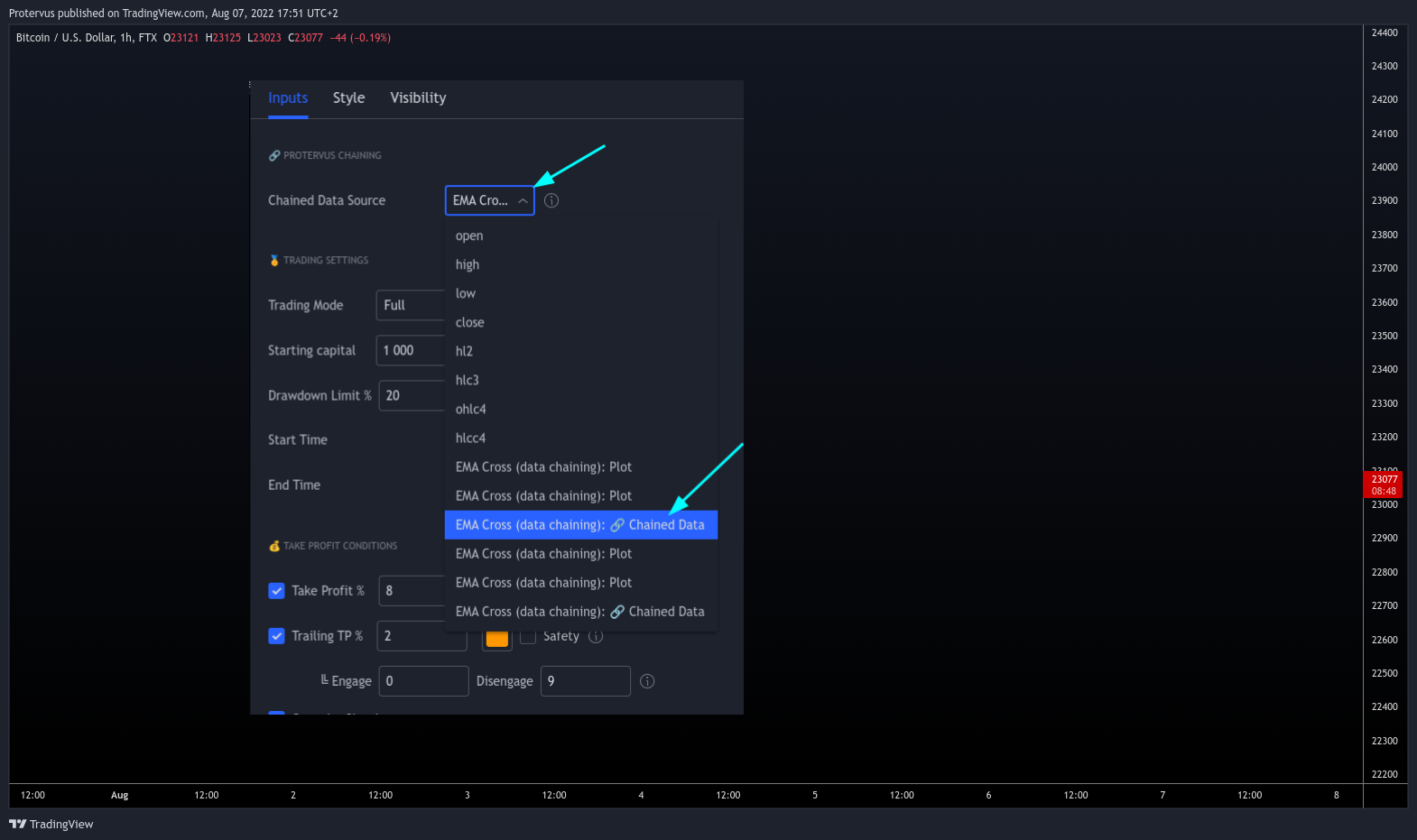Uncheck the Take Profit % checkbox

click(277, 591)
